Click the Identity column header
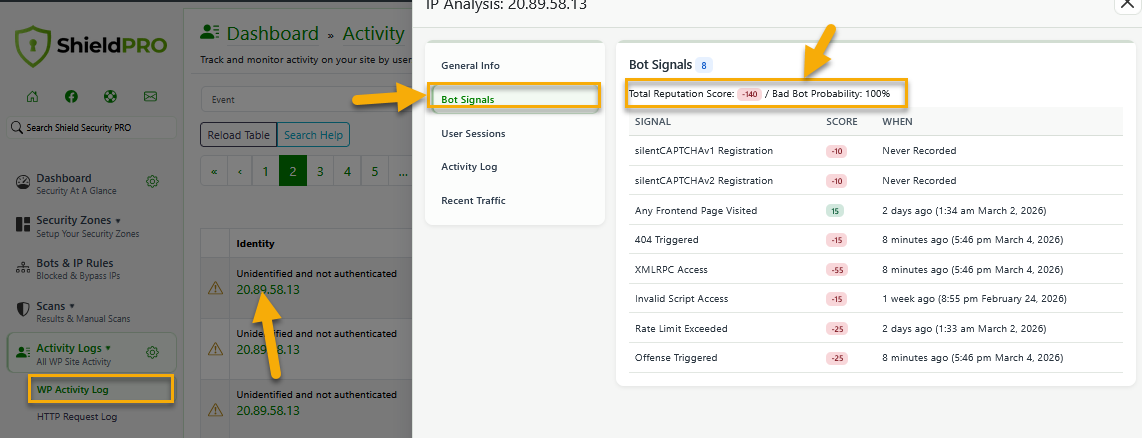The width and height of the screenshot is (1142, 438). [x=256, y=243]
